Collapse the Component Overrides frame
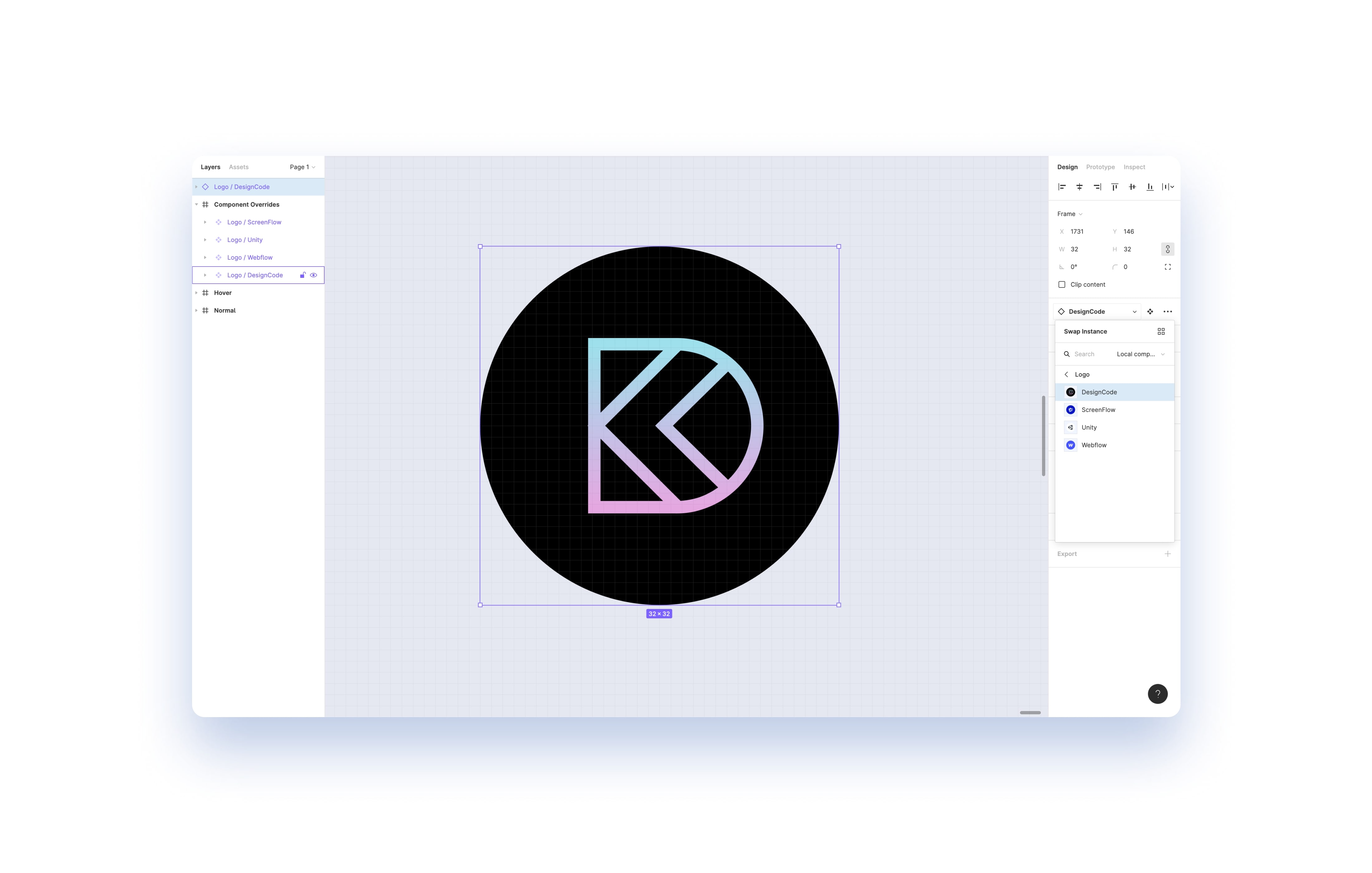The width and height of the screenshot is (1372, 873). 196,205
